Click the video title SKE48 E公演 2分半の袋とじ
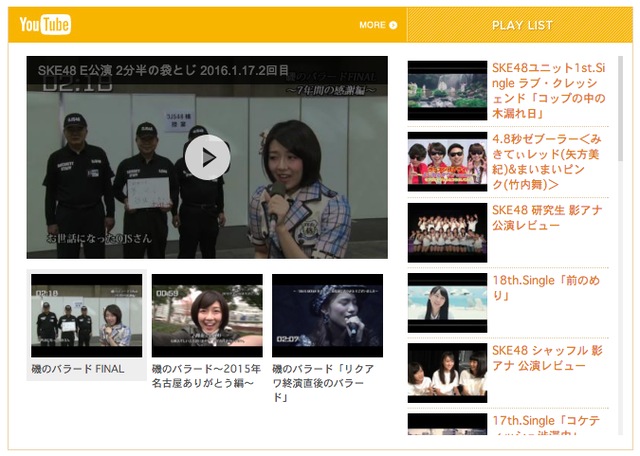The height and width of the screenshot is (456, 640). pyautogui.click(x=163, y=70)
